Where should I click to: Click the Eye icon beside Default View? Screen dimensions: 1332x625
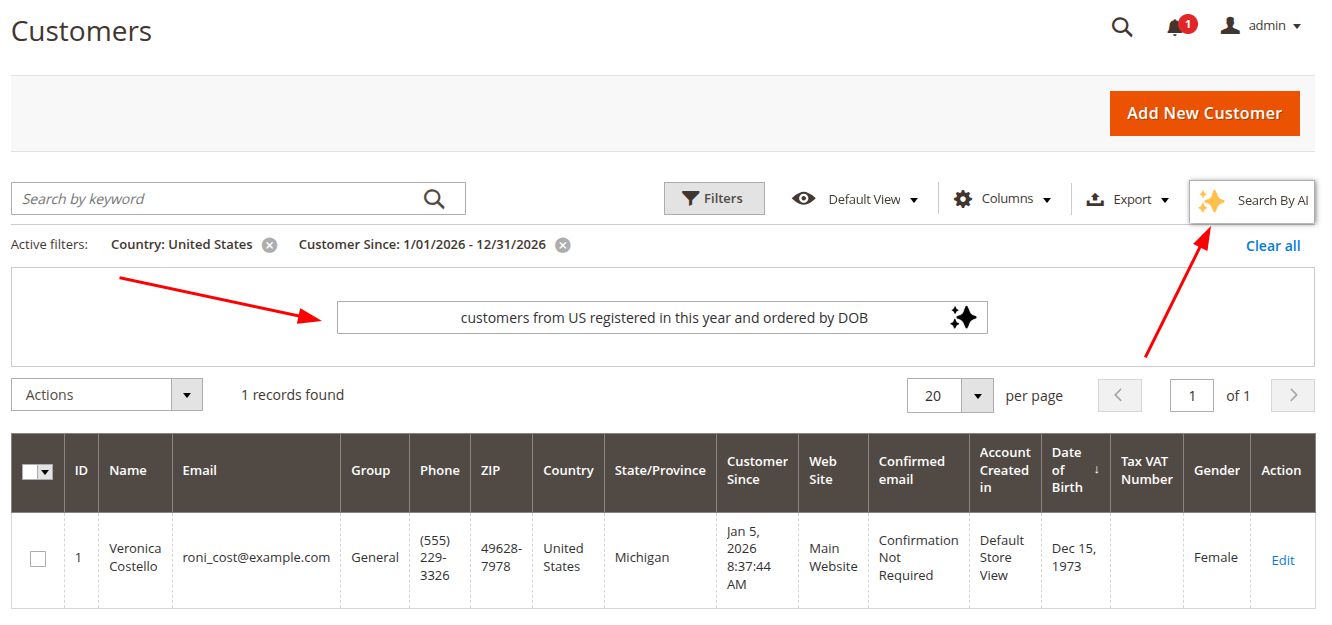[x=803, y=199]
